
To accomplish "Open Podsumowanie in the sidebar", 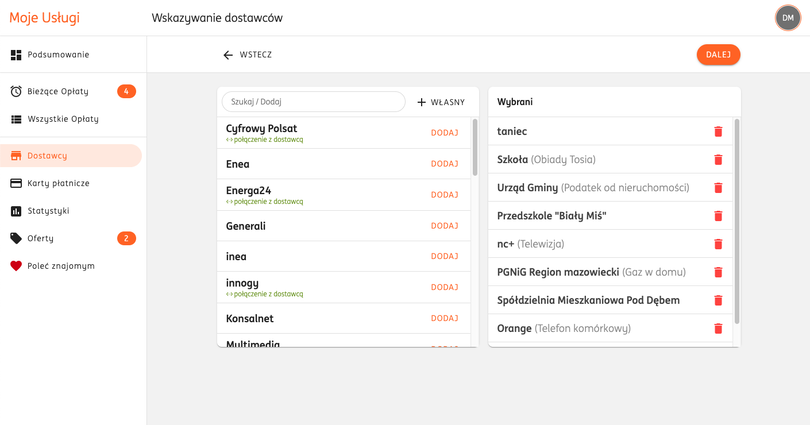I will pos(58,55).
